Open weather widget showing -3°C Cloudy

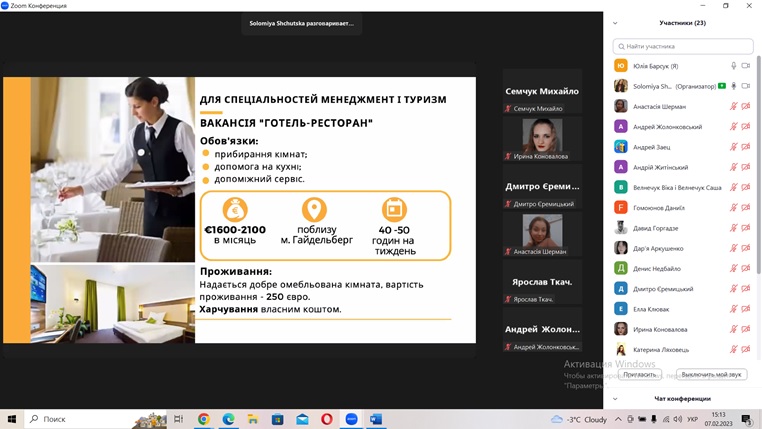click(x=579, y=419)
